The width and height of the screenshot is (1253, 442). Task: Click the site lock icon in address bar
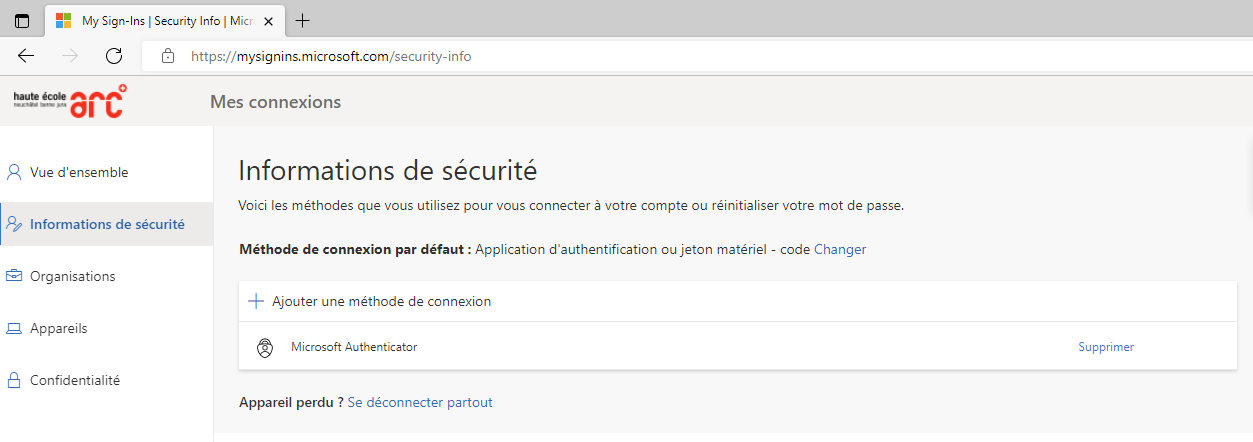click(x=167, y=56)
